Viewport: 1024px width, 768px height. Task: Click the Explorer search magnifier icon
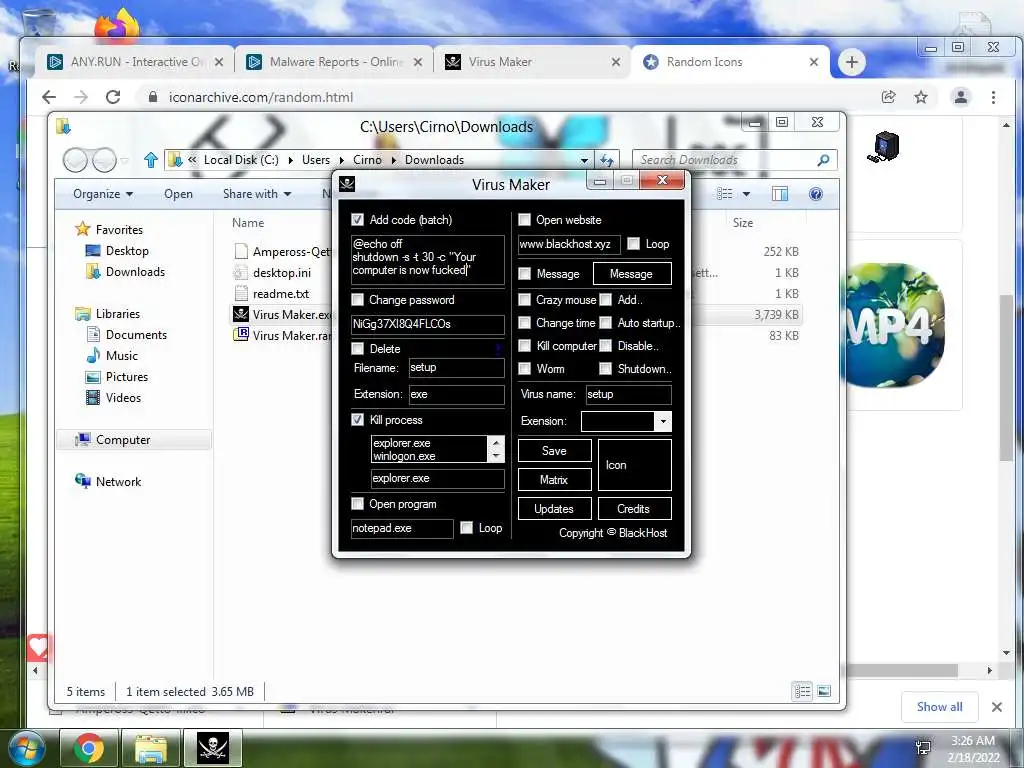pos(824,160)
